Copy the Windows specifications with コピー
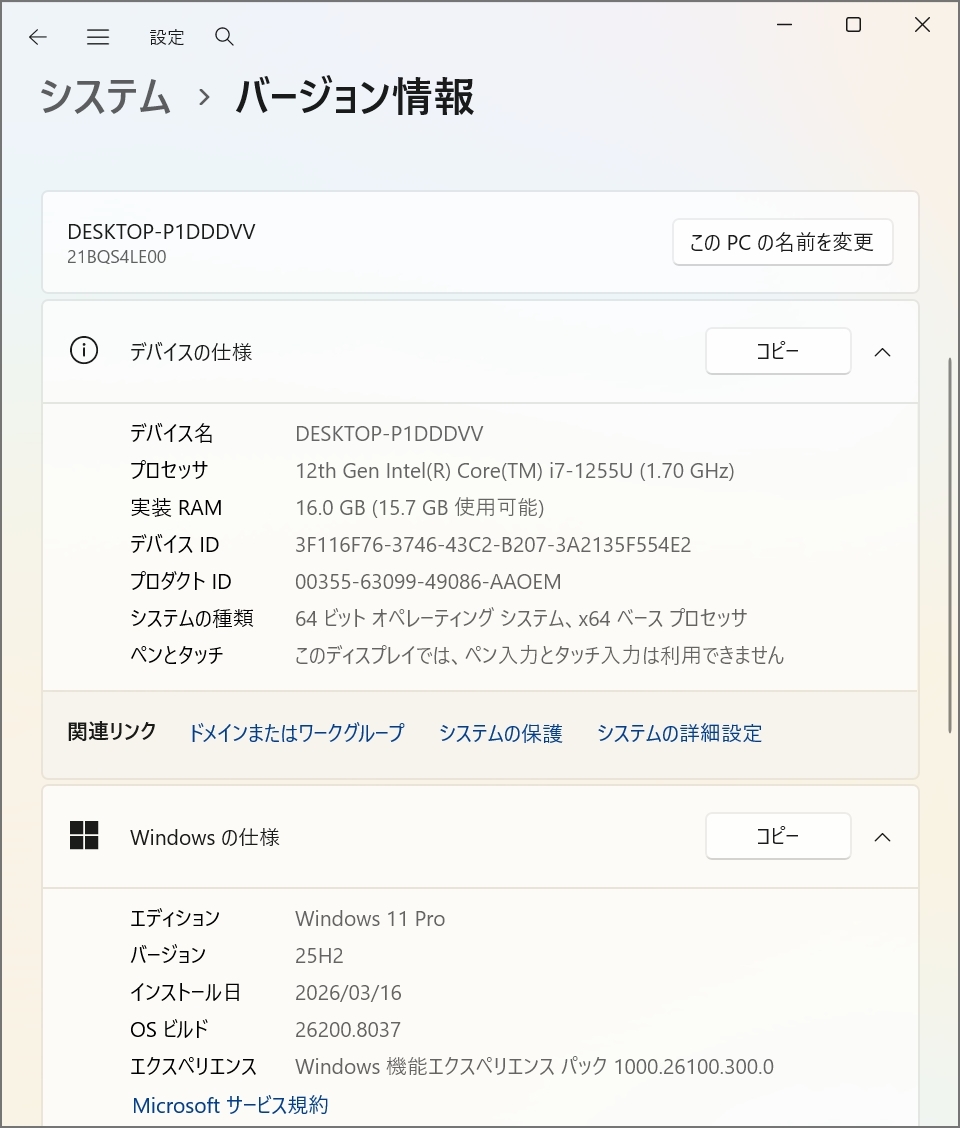960x1128 pixels. coord(778,836)
